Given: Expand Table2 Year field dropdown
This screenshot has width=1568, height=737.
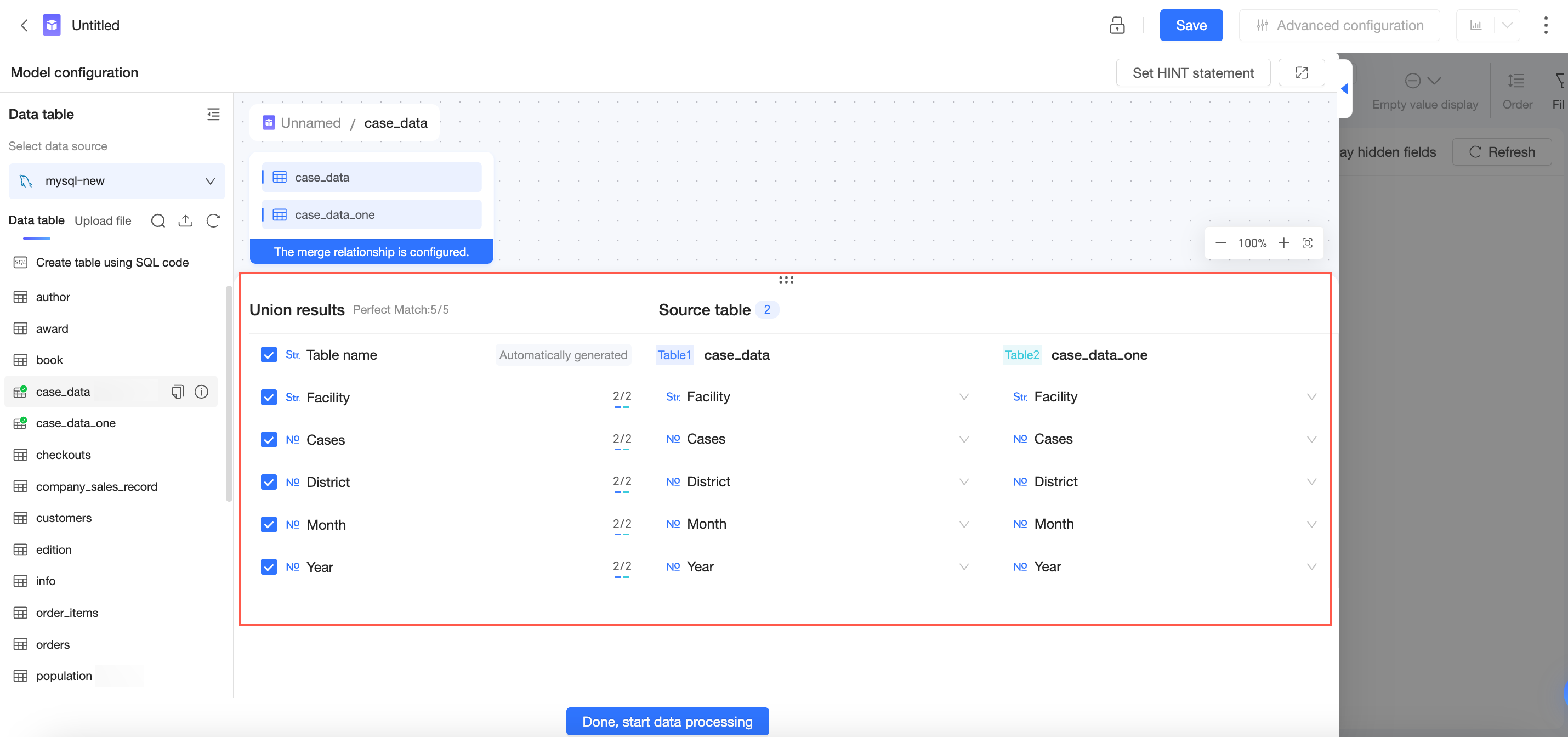Looking at the screenshot, I should (x=1311, y=566).
